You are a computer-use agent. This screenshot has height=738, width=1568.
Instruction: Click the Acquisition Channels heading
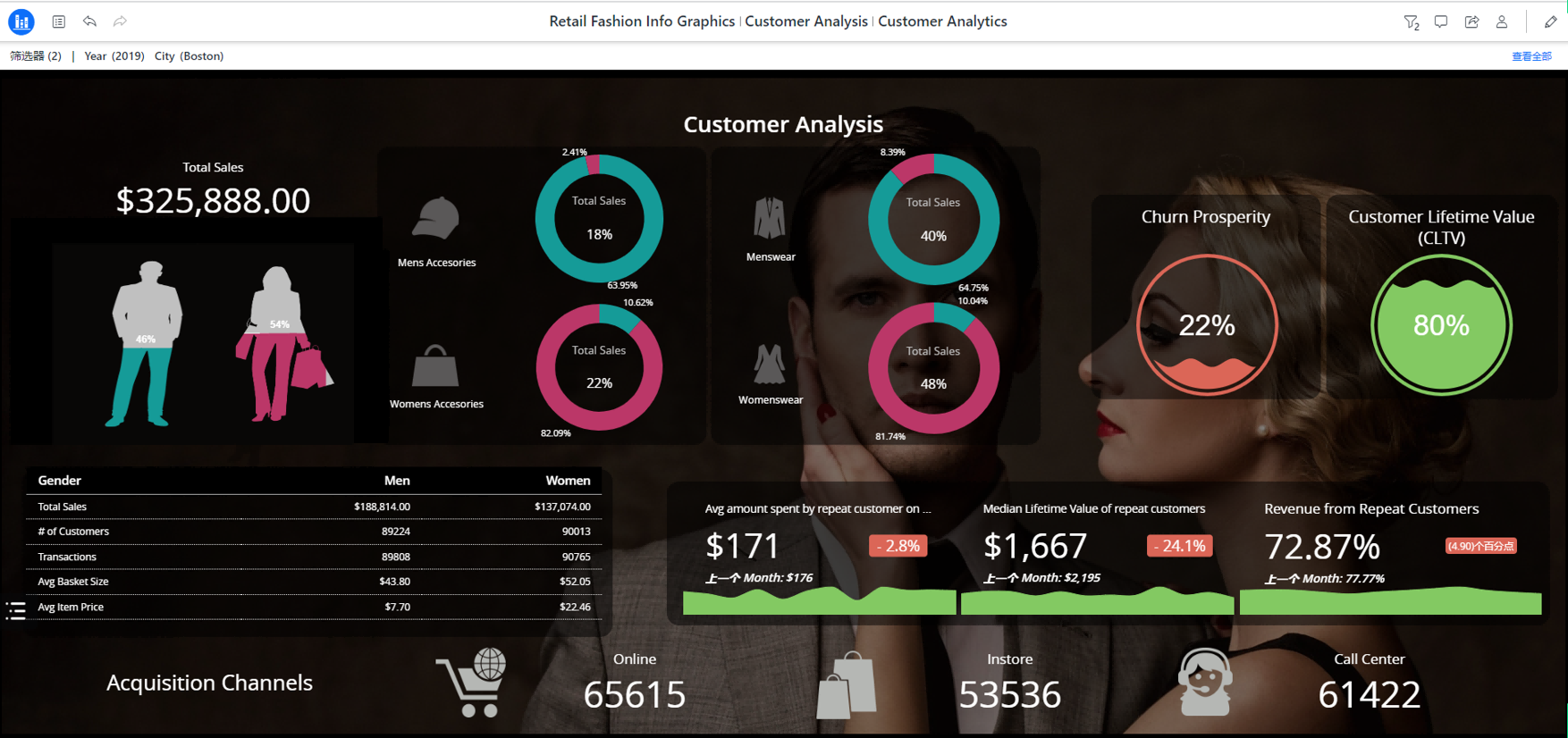pos(209,683)
